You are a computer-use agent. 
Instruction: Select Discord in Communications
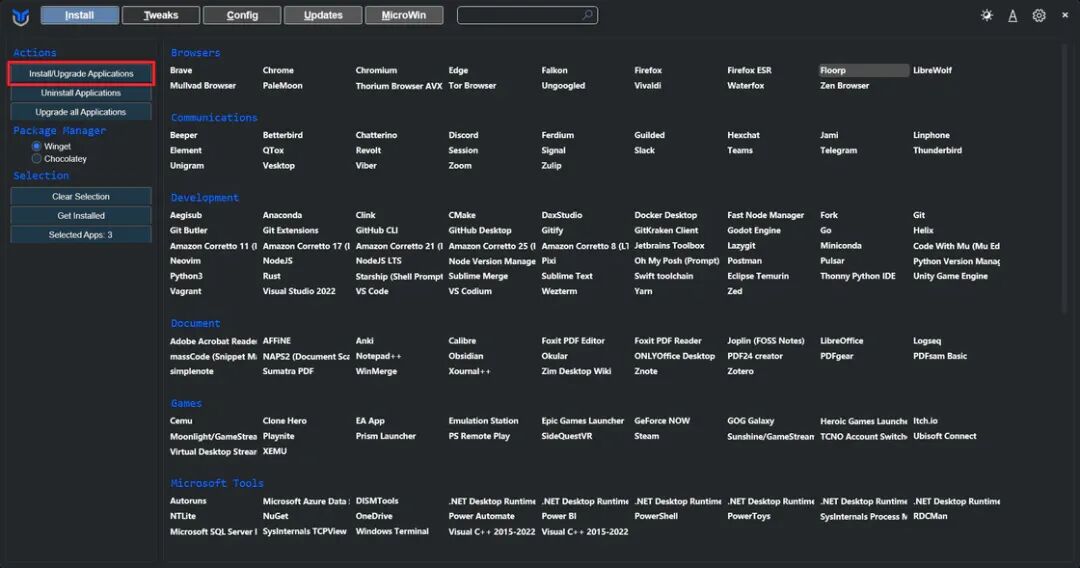(x=464, y=135)
